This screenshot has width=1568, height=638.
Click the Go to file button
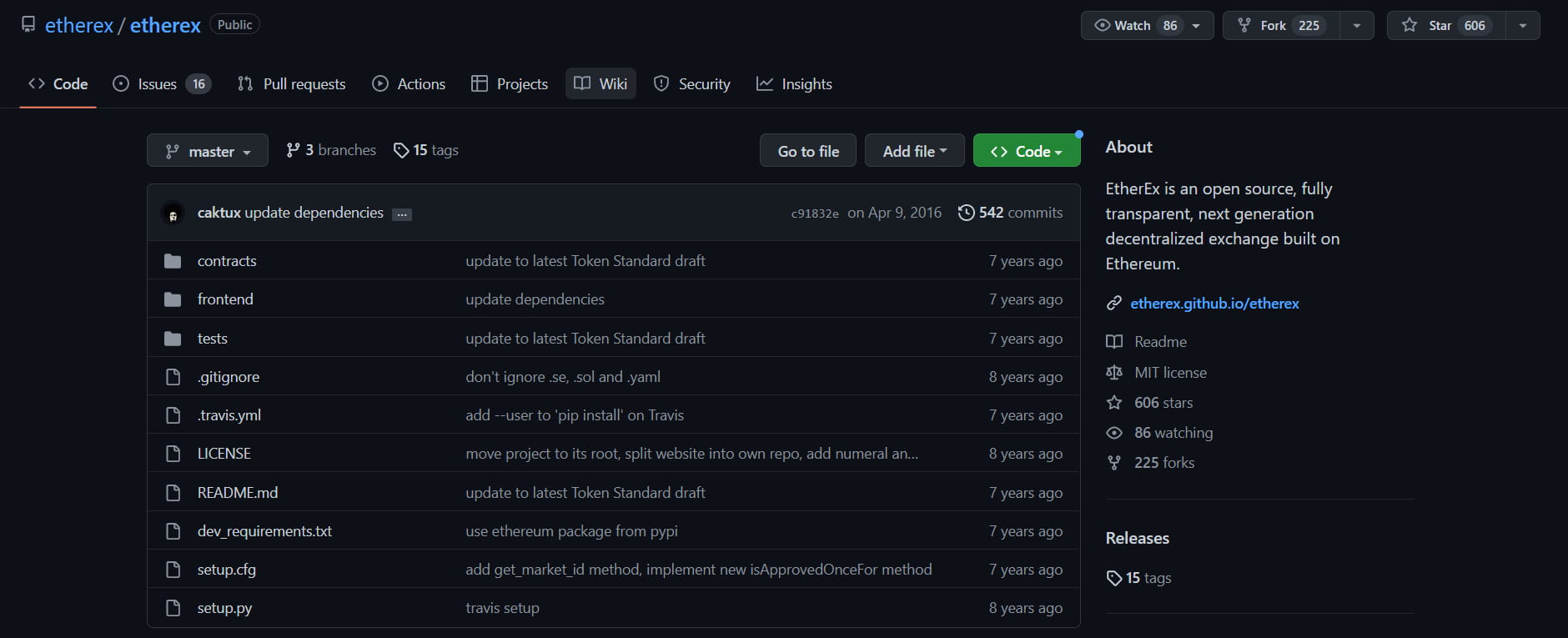point(808,151)
